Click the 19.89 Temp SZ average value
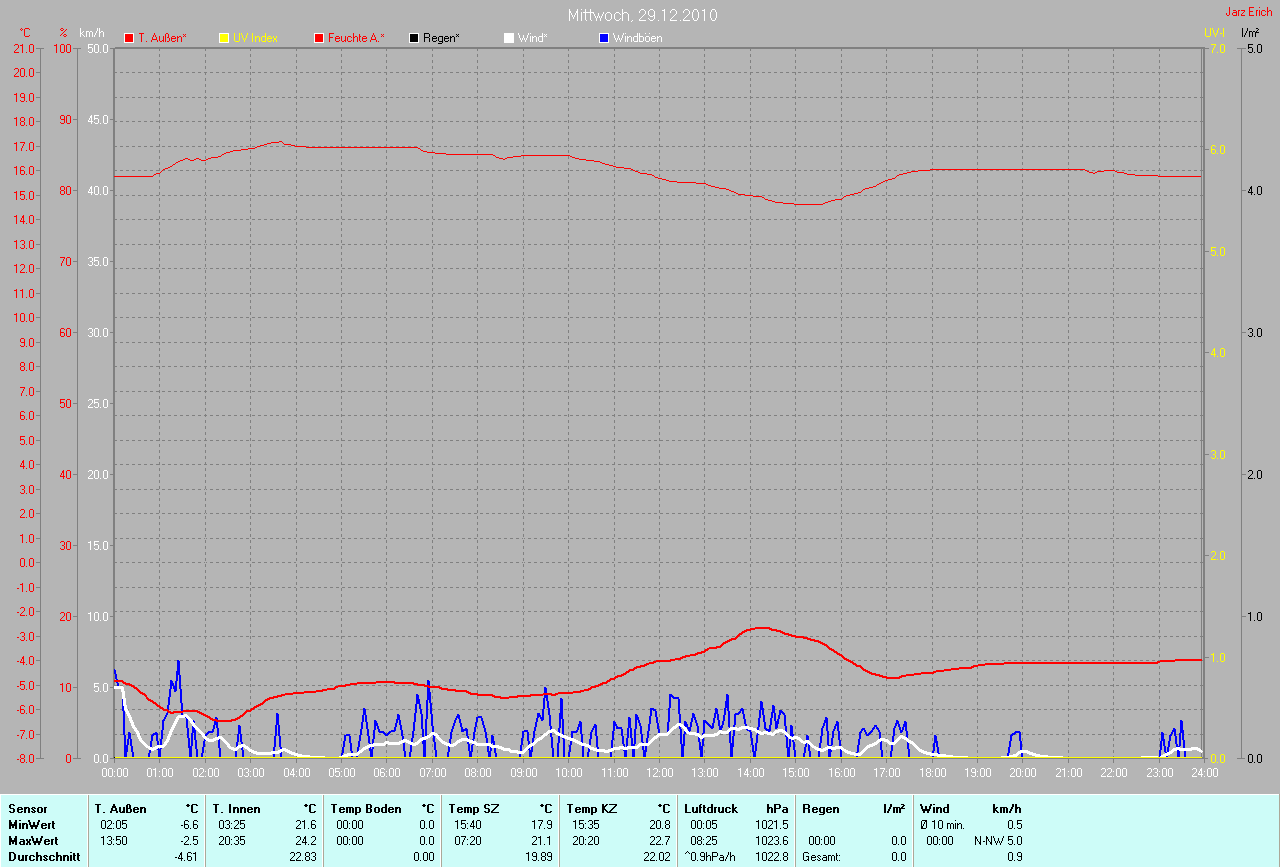Viewport: 1280px width, 867px height. tap(538, 857)
